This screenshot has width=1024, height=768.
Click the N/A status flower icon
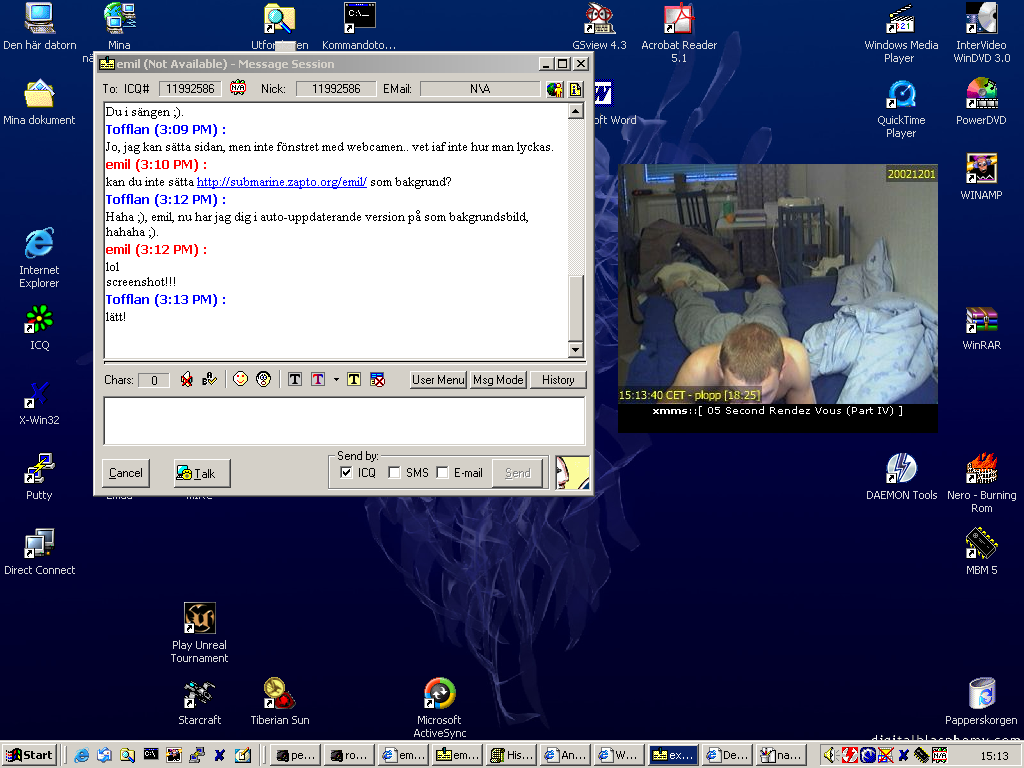point(238,88)
